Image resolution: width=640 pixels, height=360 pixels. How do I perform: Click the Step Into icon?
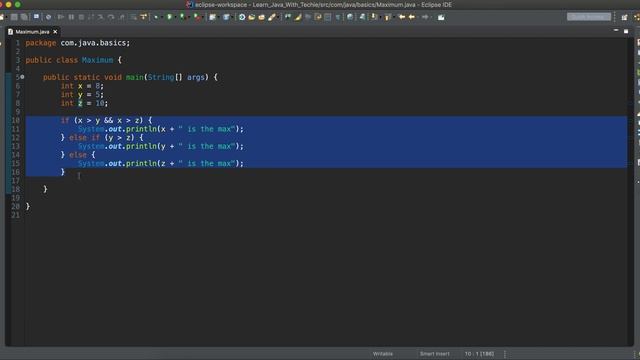pyautogui.click(x=100, y=17)
